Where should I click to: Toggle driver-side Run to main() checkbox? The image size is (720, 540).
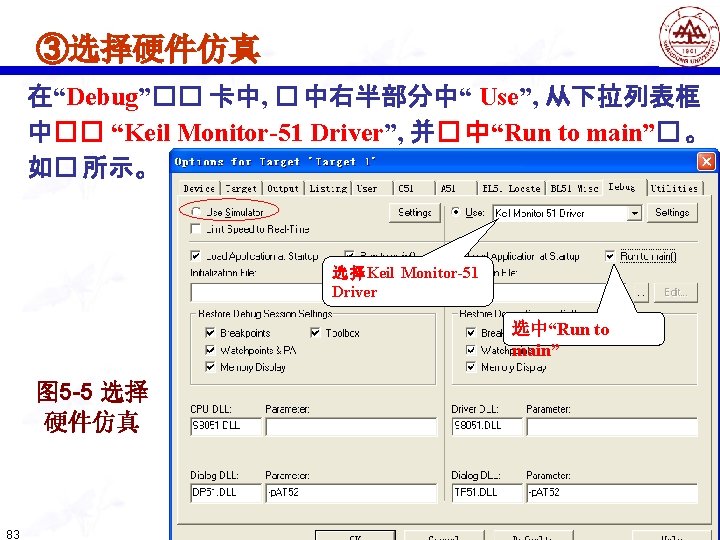coord(610,256)
